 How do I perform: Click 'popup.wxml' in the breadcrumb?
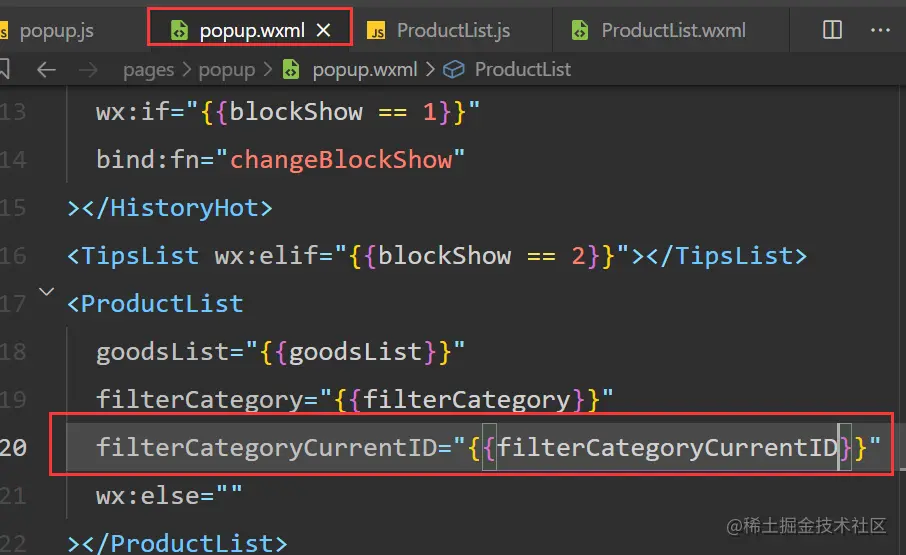tap(365, 70)
